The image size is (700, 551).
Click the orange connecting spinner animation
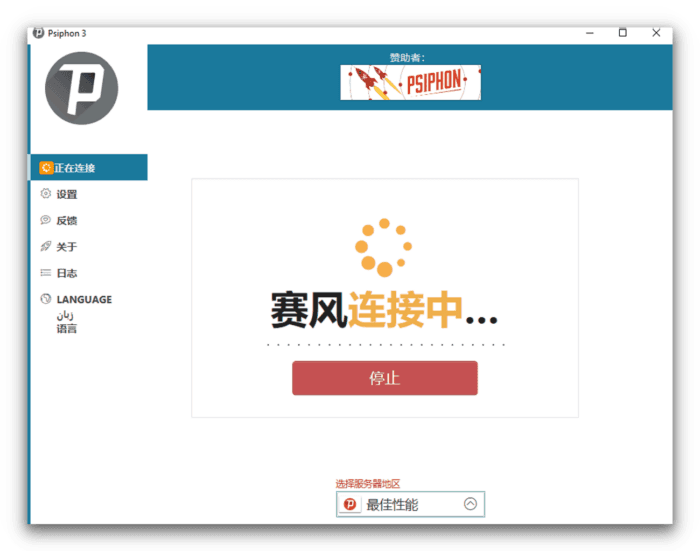pos(384,246)
